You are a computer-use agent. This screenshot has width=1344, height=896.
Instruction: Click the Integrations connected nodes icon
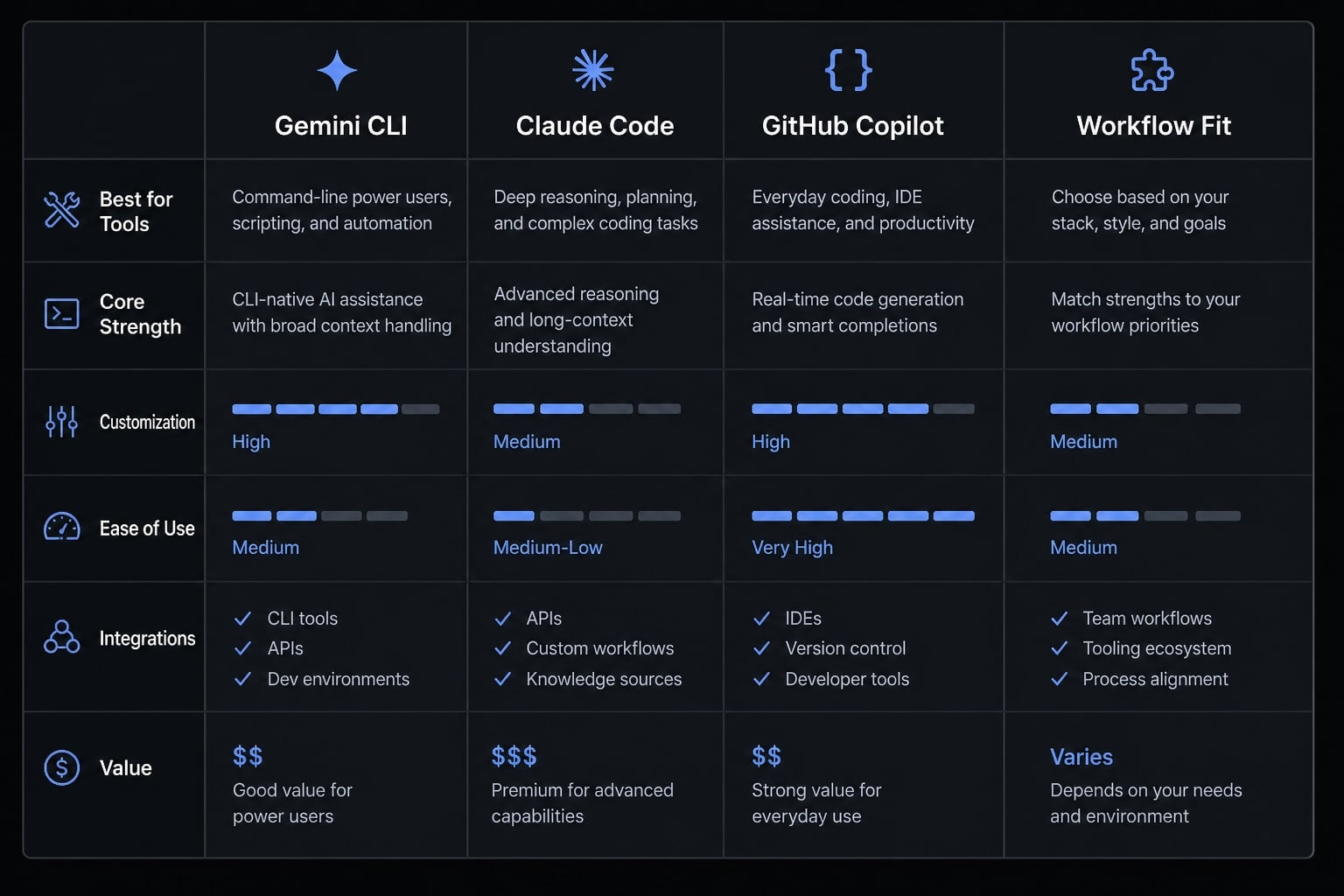coord(62,637)
